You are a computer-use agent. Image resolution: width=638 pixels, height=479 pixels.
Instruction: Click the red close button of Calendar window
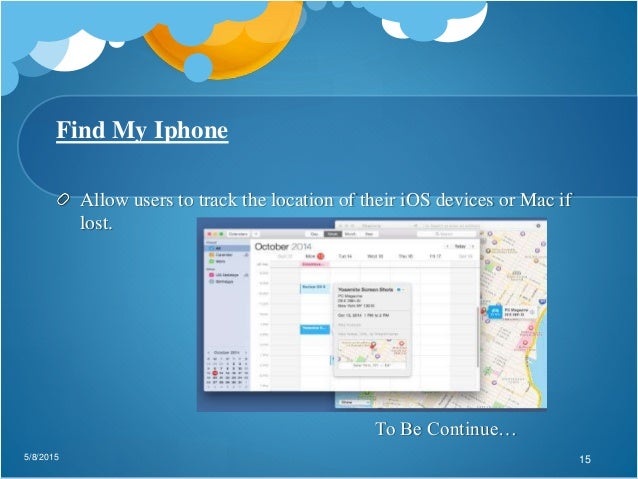[x=209, y=234]
